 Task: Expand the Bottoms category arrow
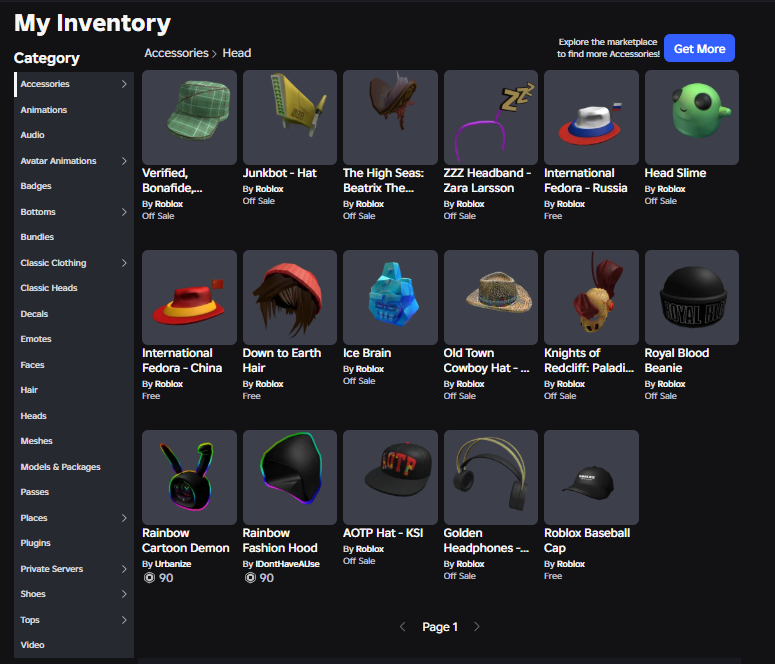[x=124, y=212]
